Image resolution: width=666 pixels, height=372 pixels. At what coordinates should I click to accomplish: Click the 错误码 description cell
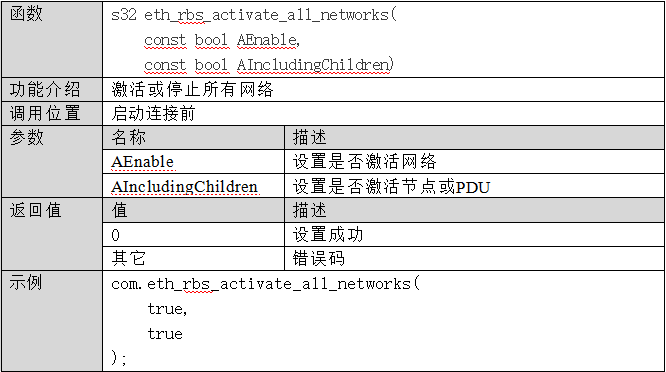click(474, 258)
